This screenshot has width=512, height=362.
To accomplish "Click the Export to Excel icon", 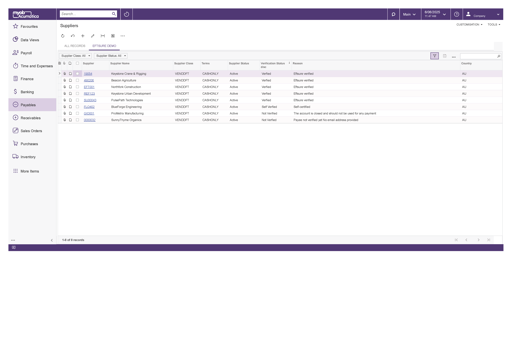I will 113,36.
